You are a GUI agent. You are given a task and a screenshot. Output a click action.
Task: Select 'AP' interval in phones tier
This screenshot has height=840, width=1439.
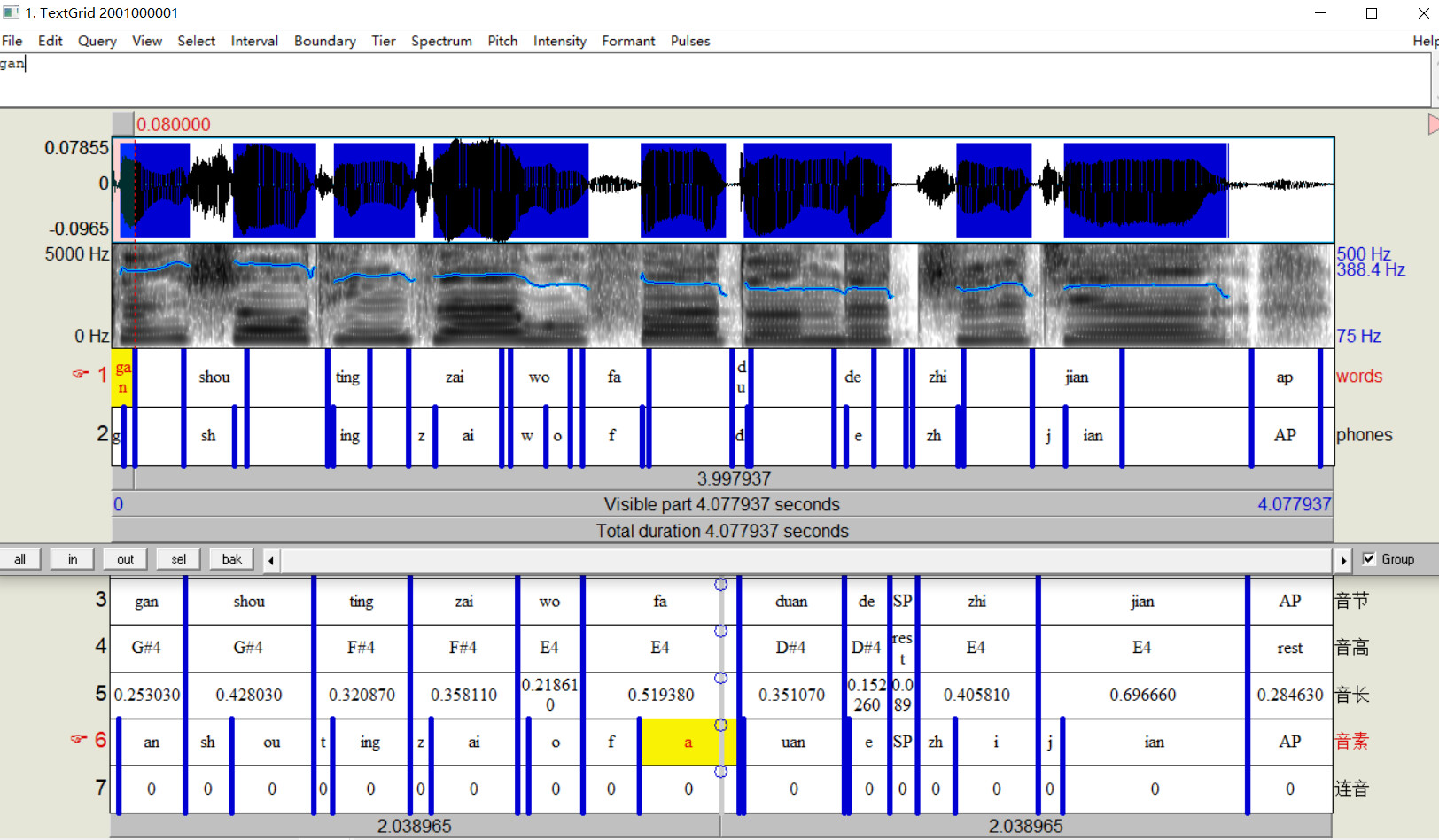(1285, 436)
